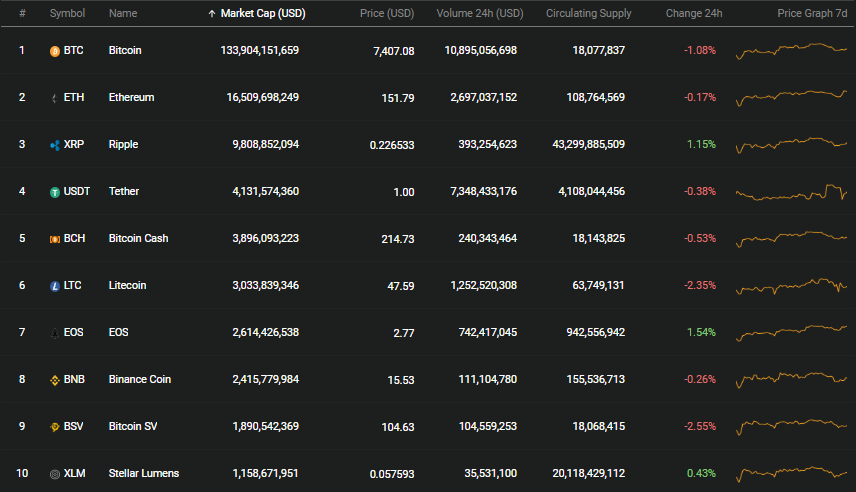856x492 pixels.
Task: Sort by Symbol column header
Action: click(x=67, y=13)
